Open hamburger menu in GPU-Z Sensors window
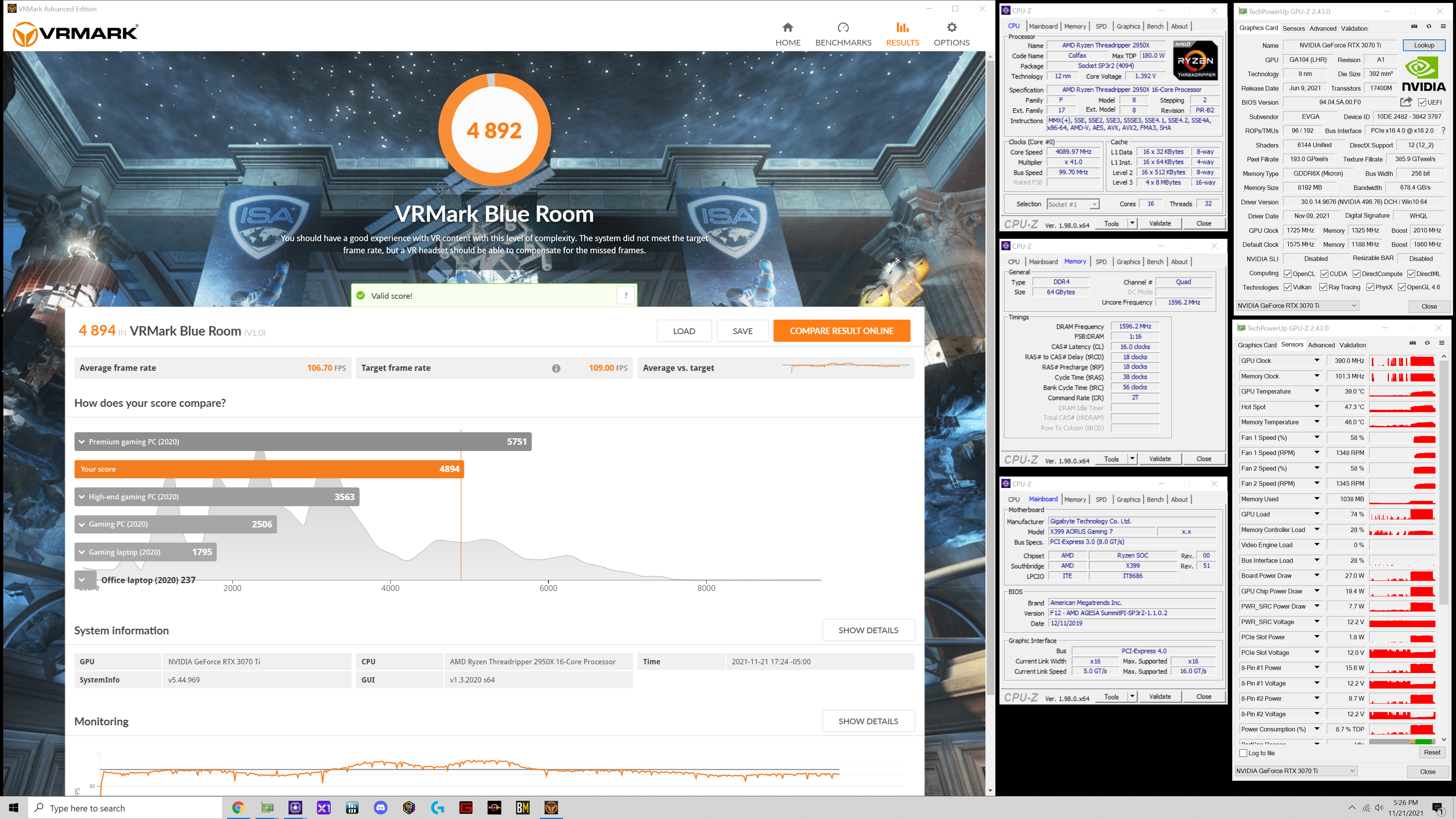The width and height of the screenshot is (1456, 819). pyautogui.click(x=1442, y=343)
